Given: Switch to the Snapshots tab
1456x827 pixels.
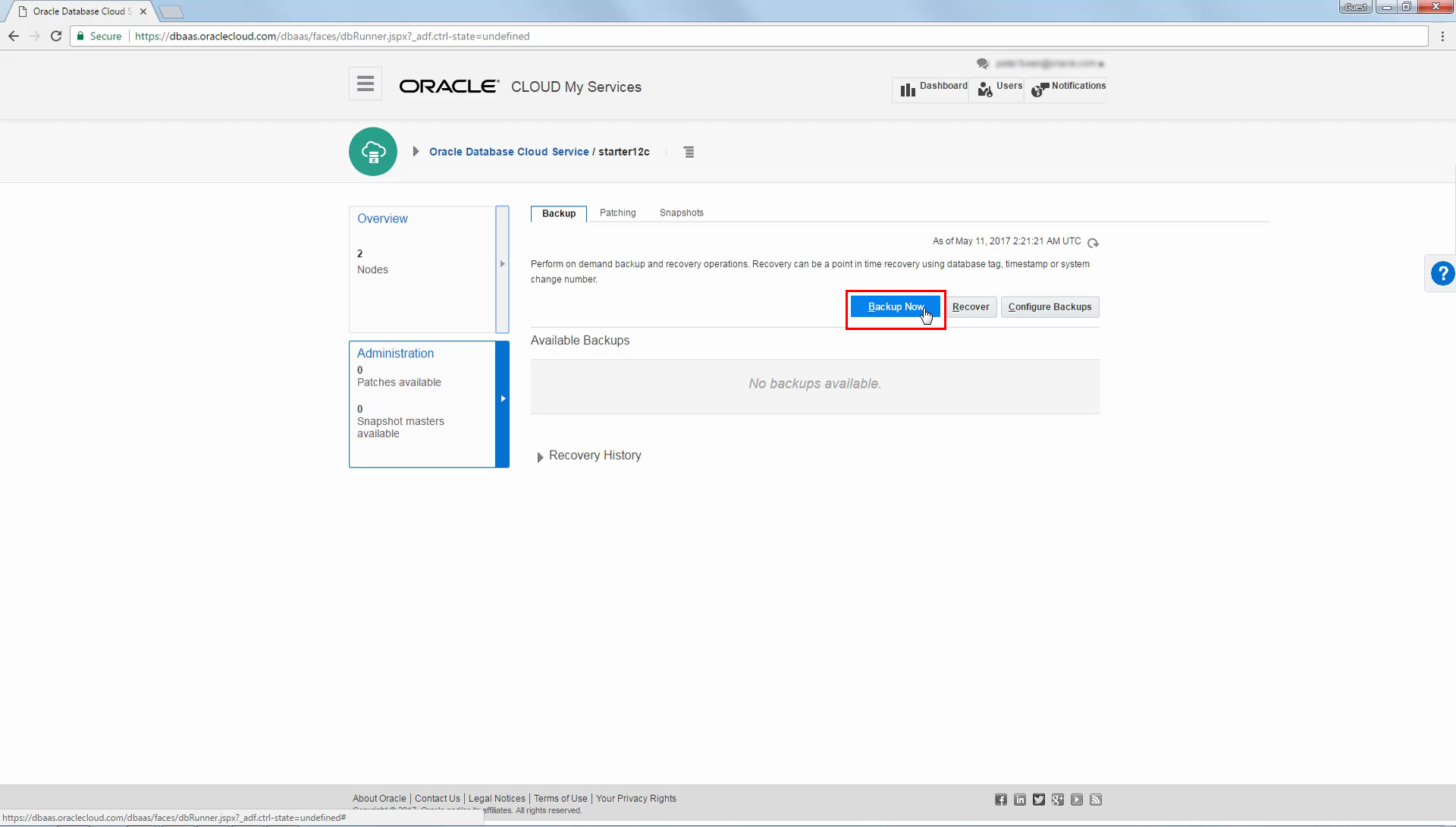Looking at the screenshot, I should [x=682, y=213].
